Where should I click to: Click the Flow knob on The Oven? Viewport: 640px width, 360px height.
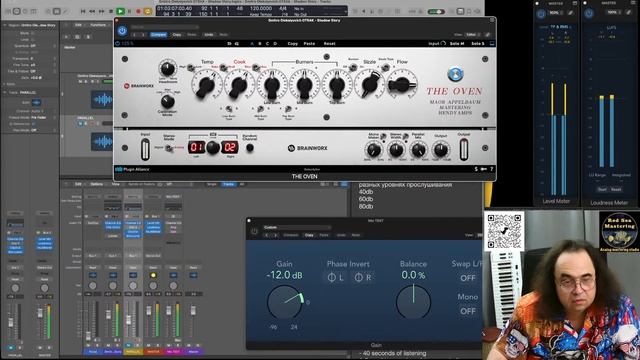click(x=402, y=84)
